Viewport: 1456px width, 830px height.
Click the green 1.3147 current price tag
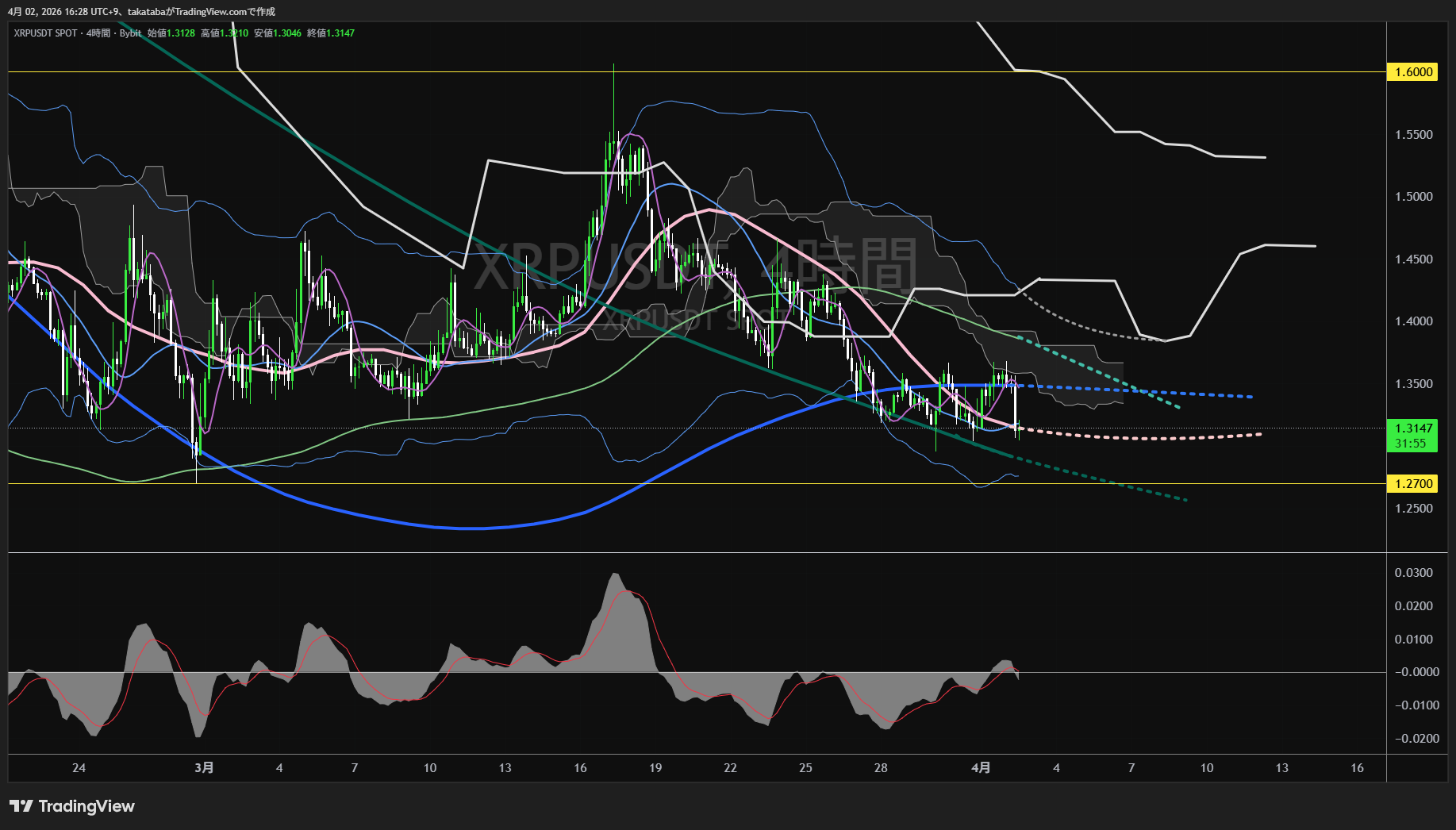pos(1412,428)
